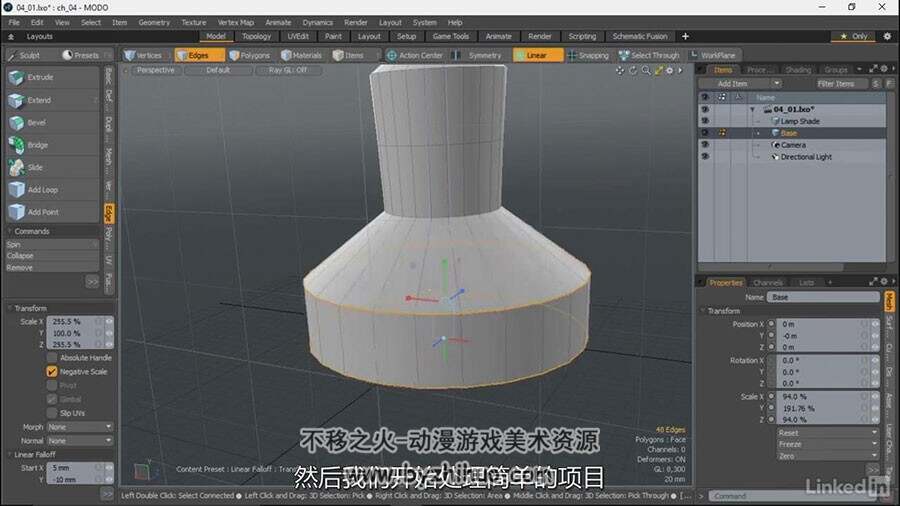This screenshot has width=900, height=506.
Task: Click the item Name field containing Base
Action: point(824,297)
